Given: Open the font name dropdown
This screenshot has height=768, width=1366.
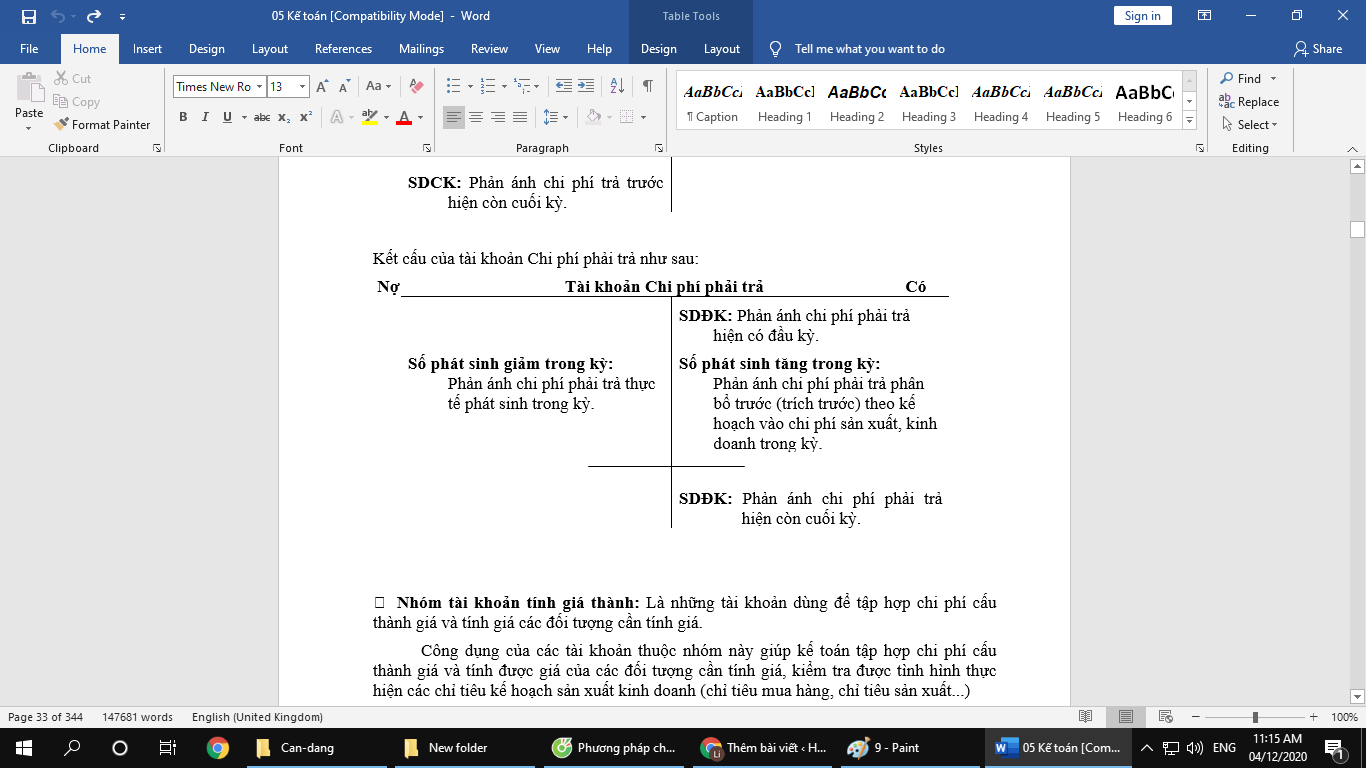Looking at the screenshot, I should tap(259, 87).
